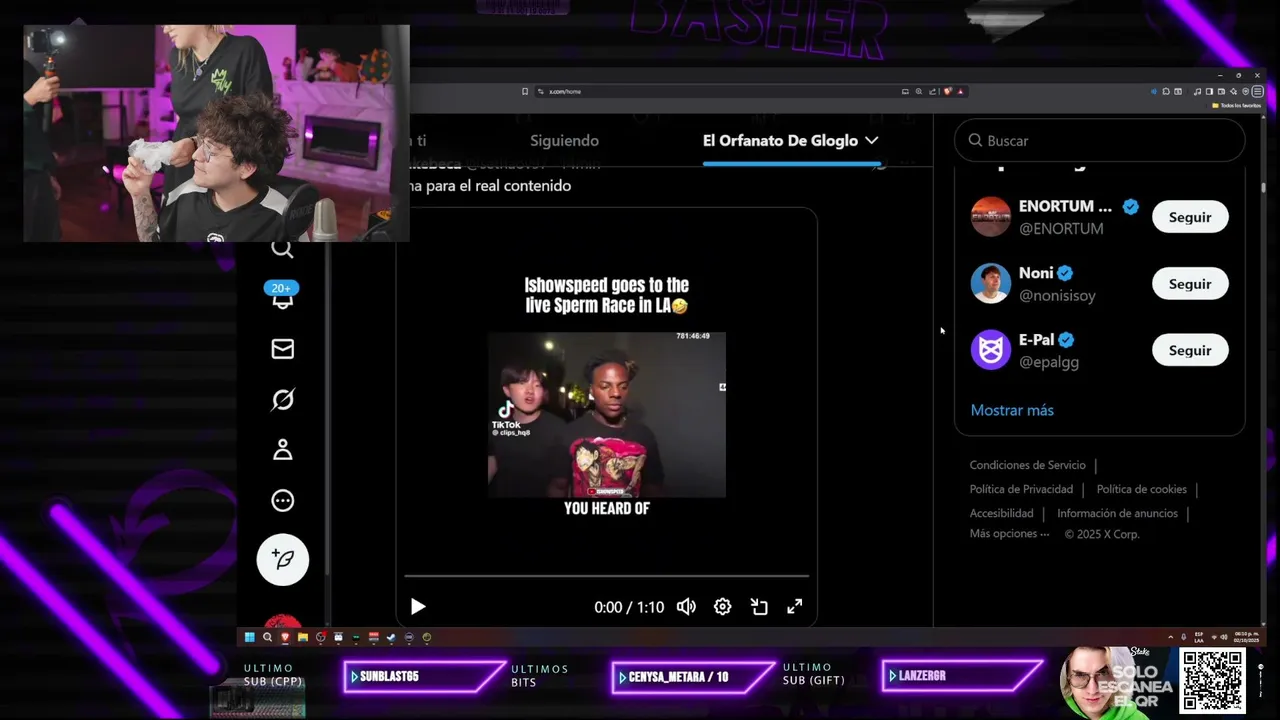Open Accesibilidad link

[1001, 513]
